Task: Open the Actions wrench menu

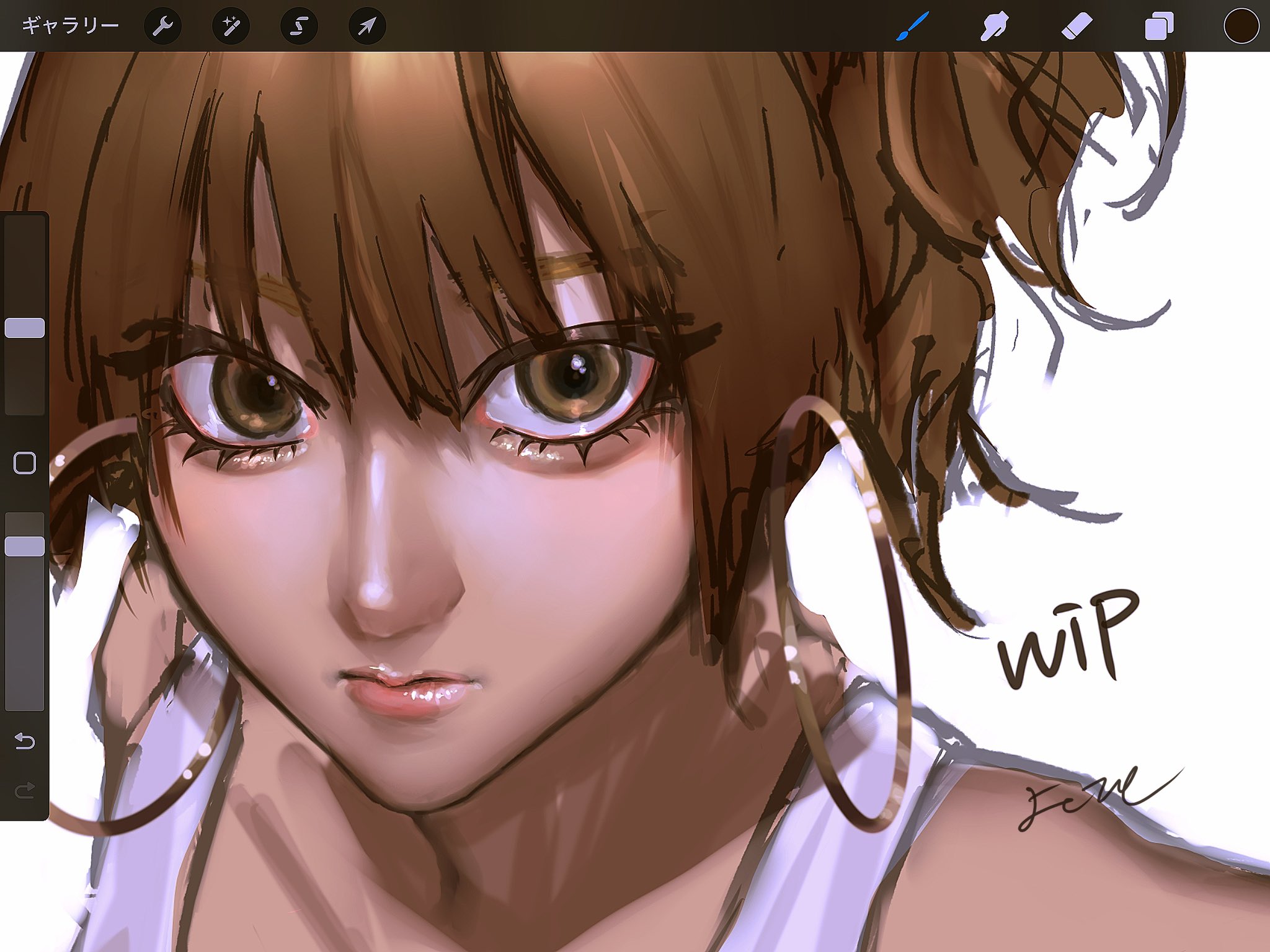Action: point(162,26)
